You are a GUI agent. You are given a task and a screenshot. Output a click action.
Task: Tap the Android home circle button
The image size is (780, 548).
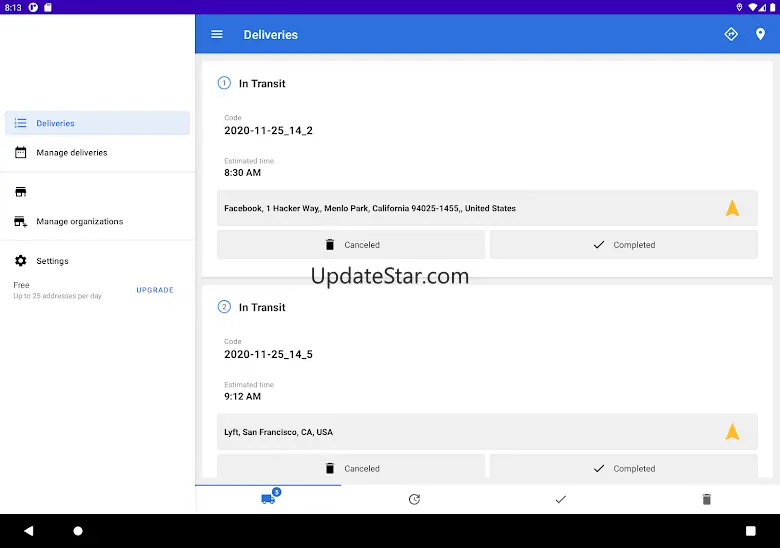pyautogui.click(x=78, y=531)
